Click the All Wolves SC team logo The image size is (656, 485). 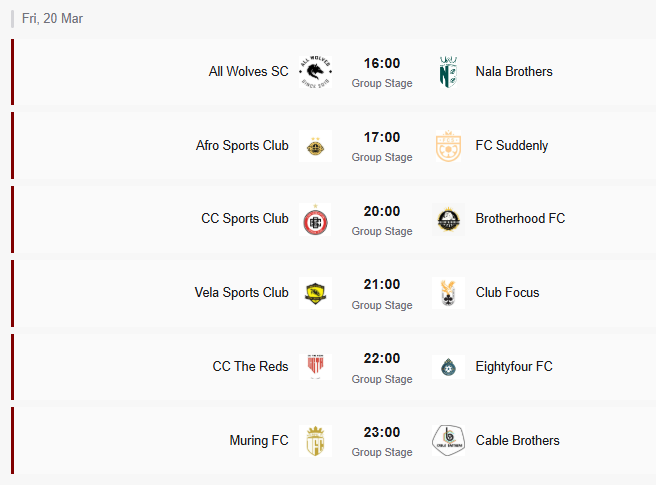(x=315, y=72)
